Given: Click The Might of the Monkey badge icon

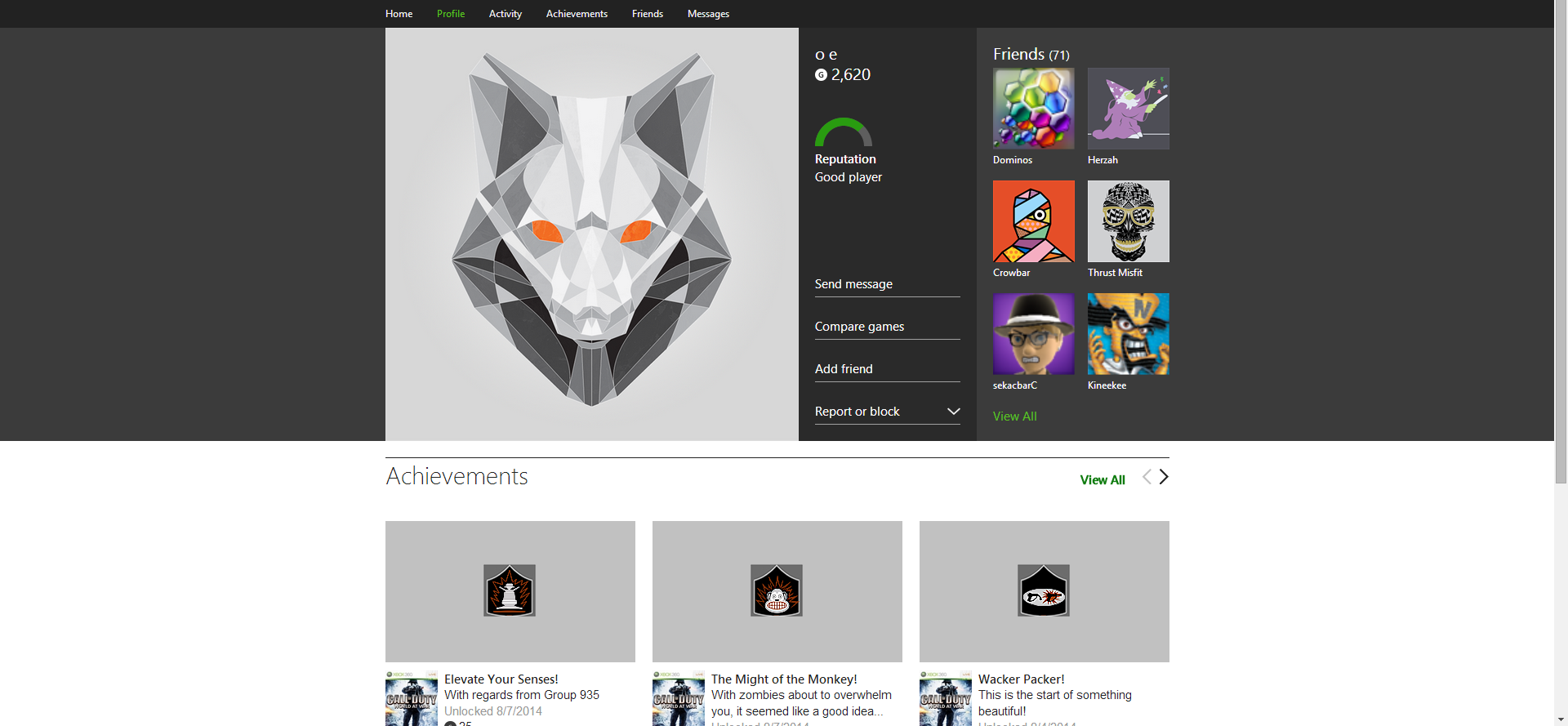Looking at the screenshot, I should click(777, 590).
